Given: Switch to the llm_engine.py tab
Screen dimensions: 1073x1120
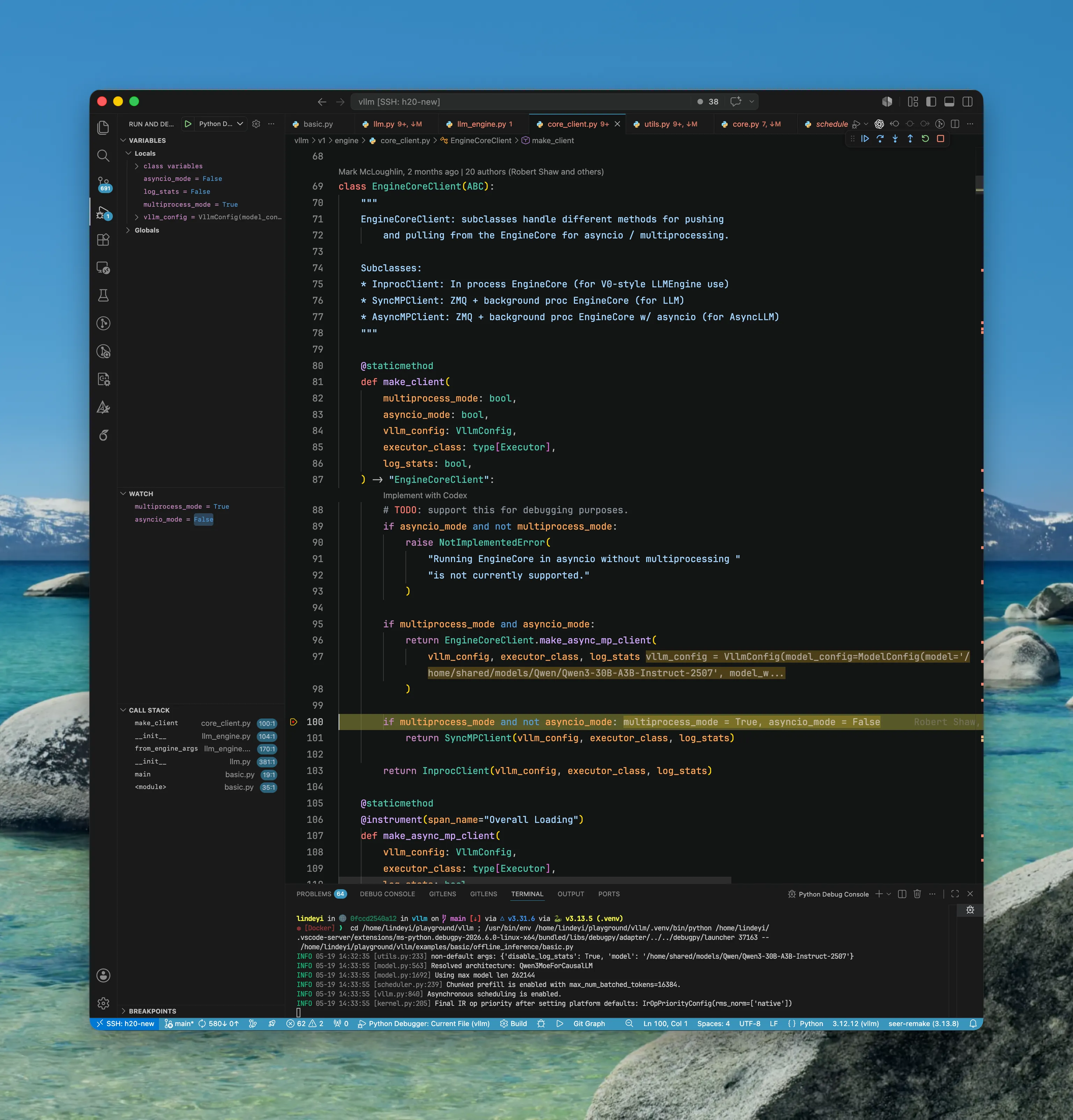Looking at the screenshot, I should click(484, 124).
